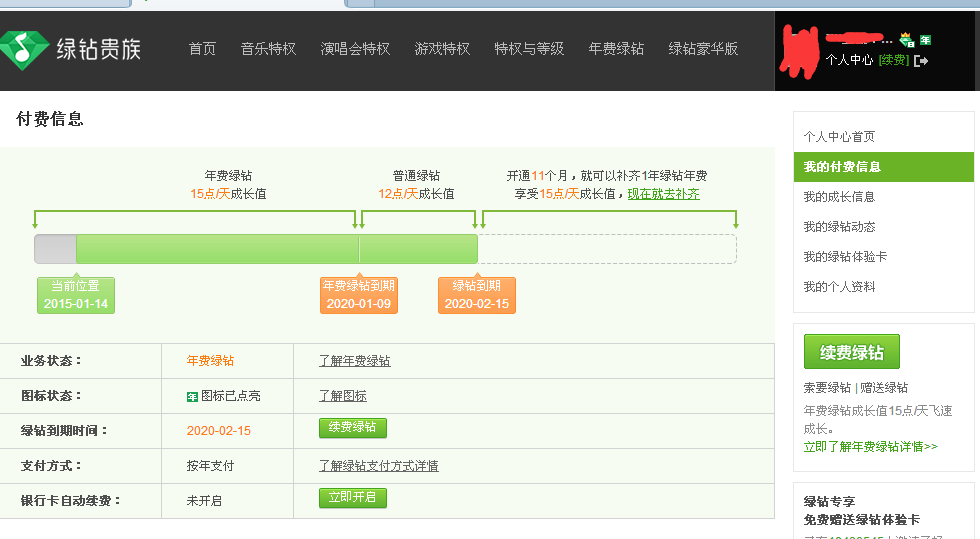Click the redacted user avatar
980x539 pixels.
(799, 51)
